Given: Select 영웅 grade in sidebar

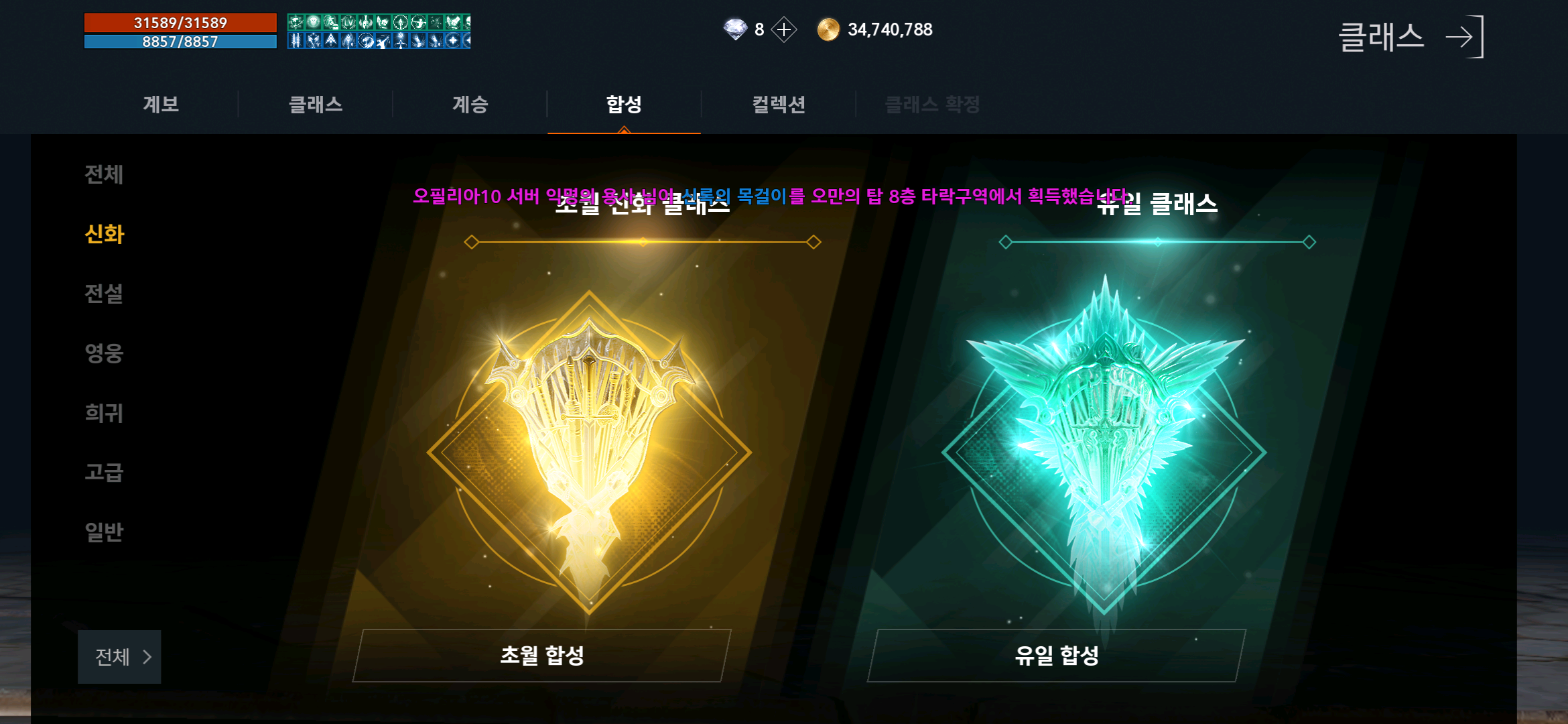Looking at the screenshot, I should 104,353.
